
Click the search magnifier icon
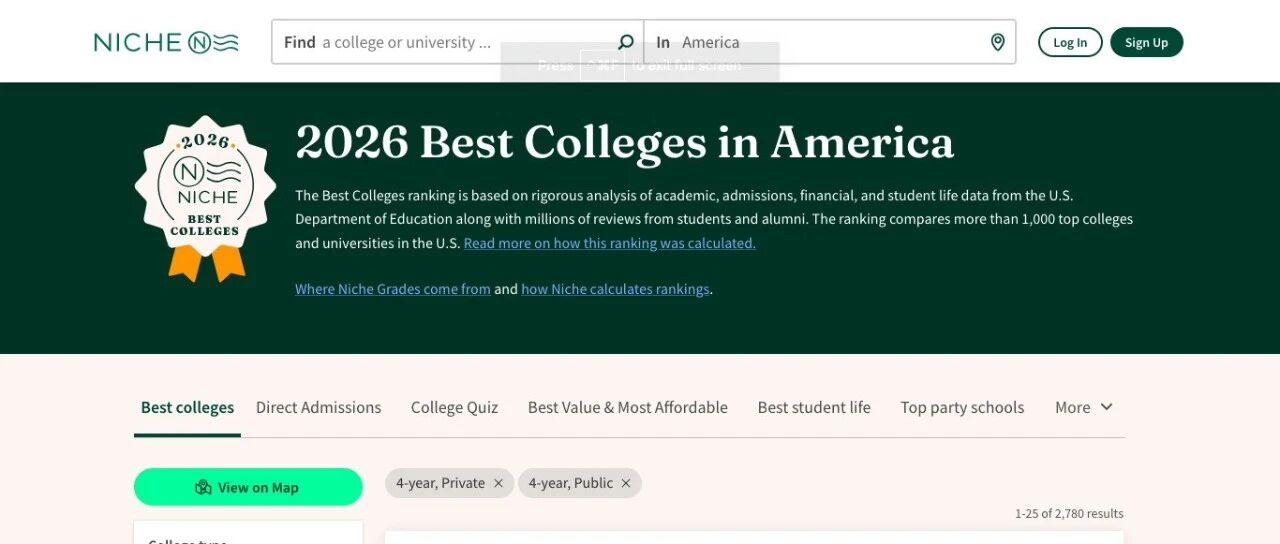(x=626, y=42)
